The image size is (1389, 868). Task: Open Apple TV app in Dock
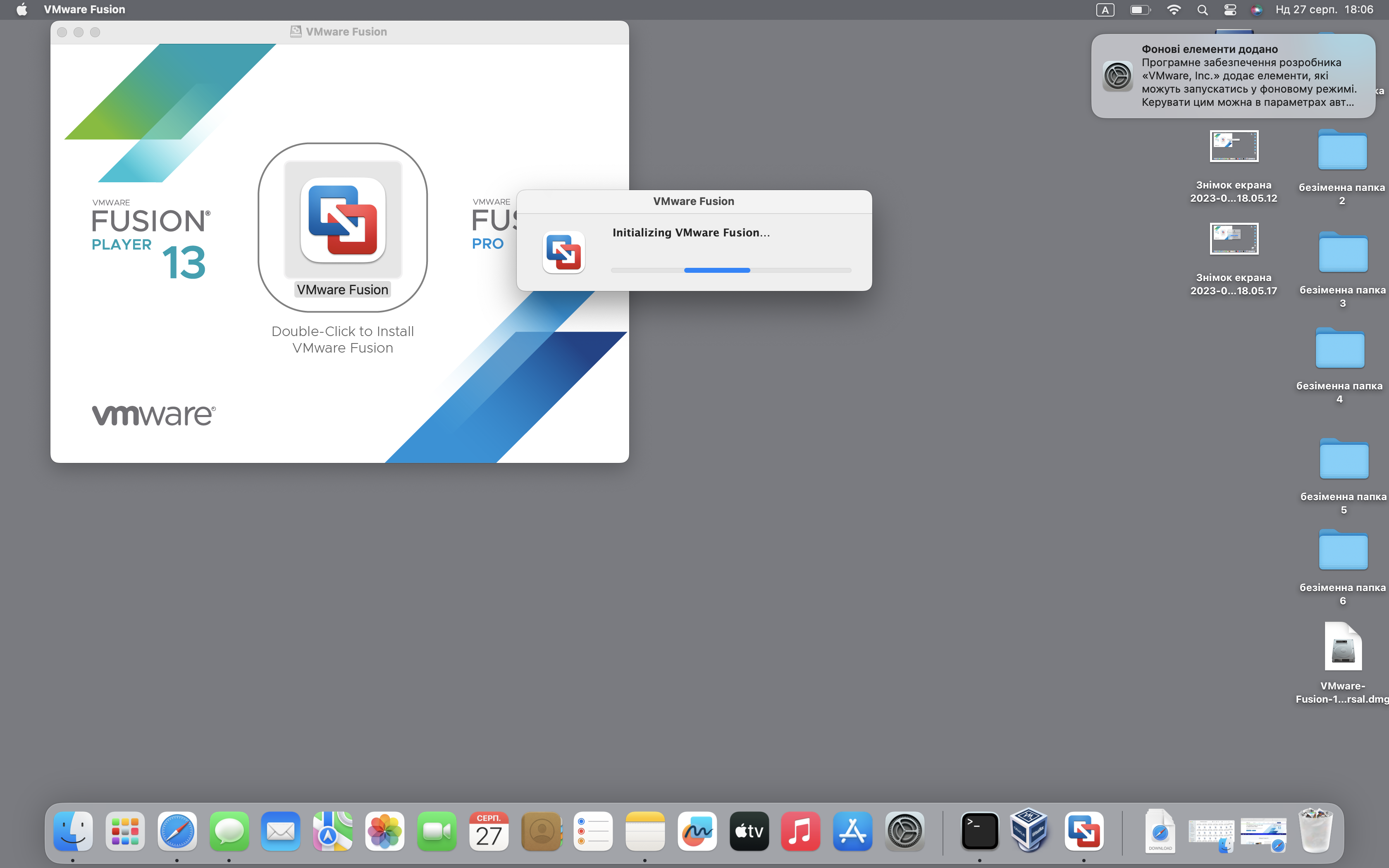click(749, 831)
